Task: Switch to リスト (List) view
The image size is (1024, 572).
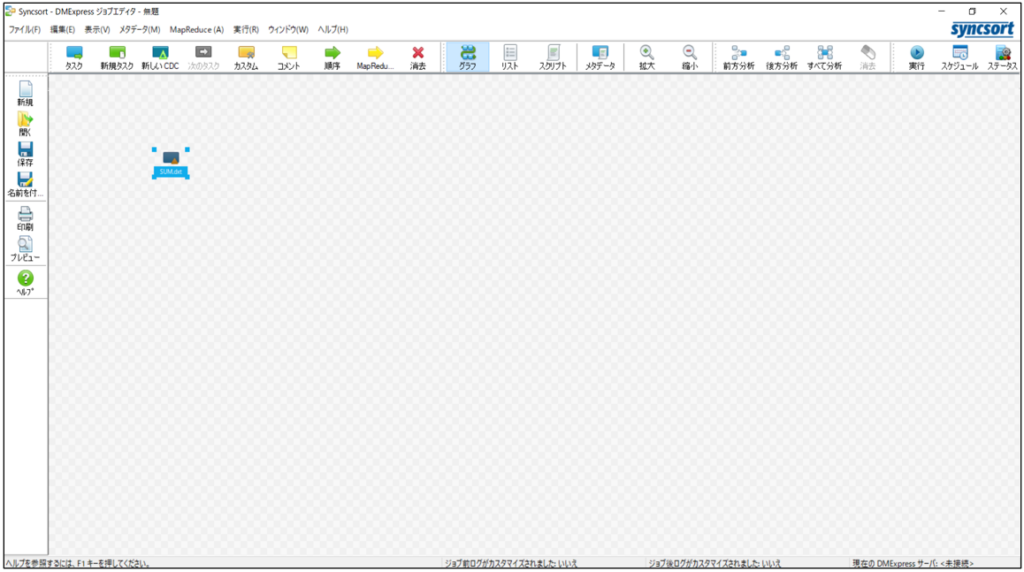Action: pos(510,57)
